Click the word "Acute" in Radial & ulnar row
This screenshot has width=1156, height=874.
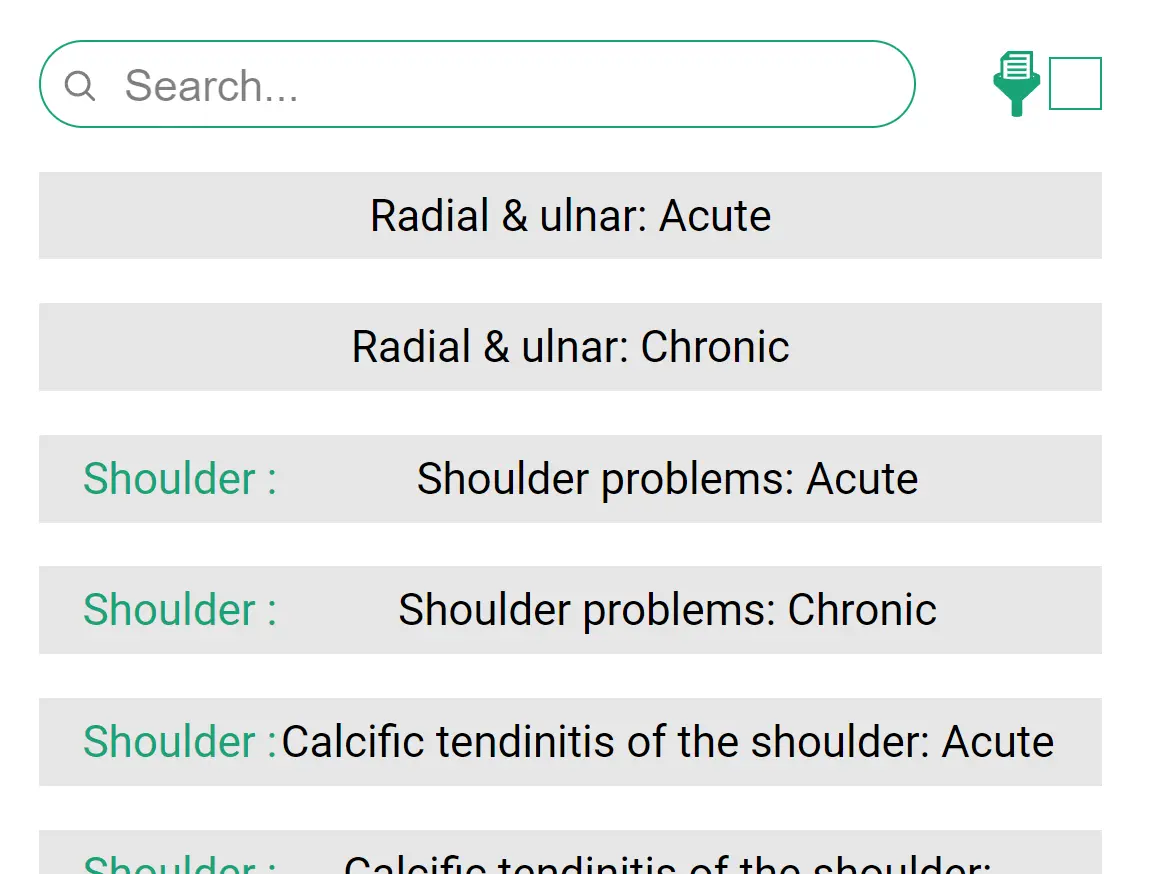pyautogui.click(x=715, y=216)
